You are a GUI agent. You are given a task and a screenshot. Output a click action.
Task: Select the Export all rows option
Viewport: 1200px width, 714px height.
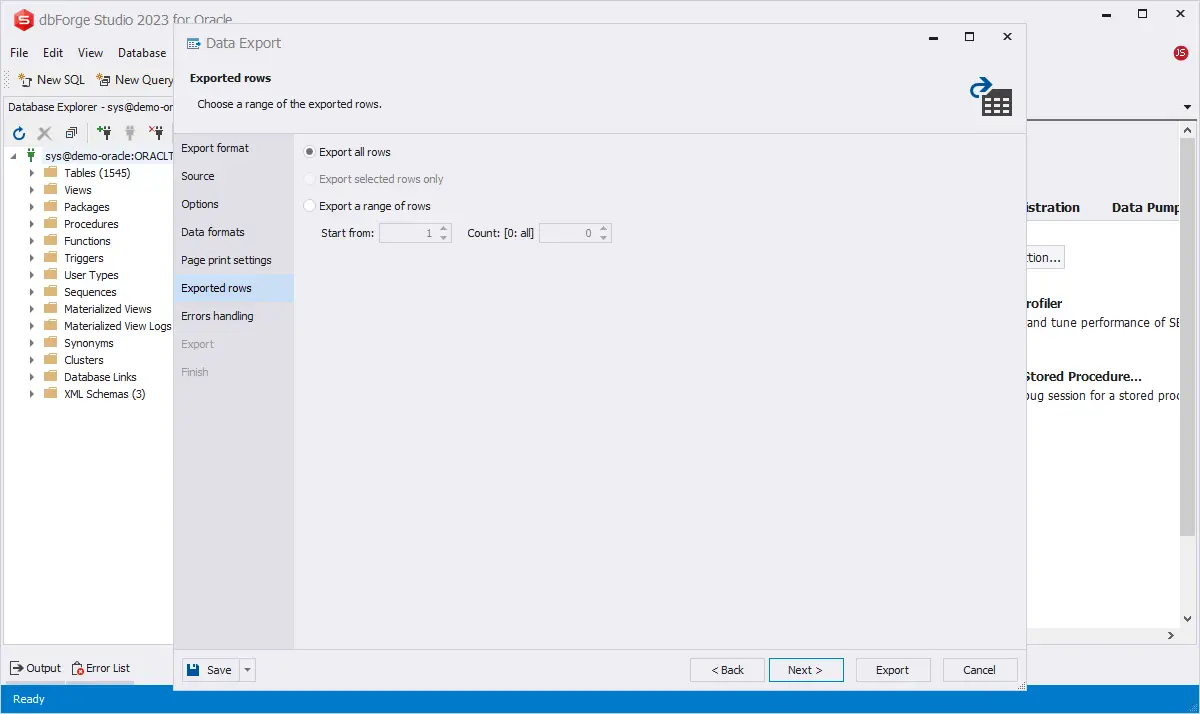(x=310, y=152)
